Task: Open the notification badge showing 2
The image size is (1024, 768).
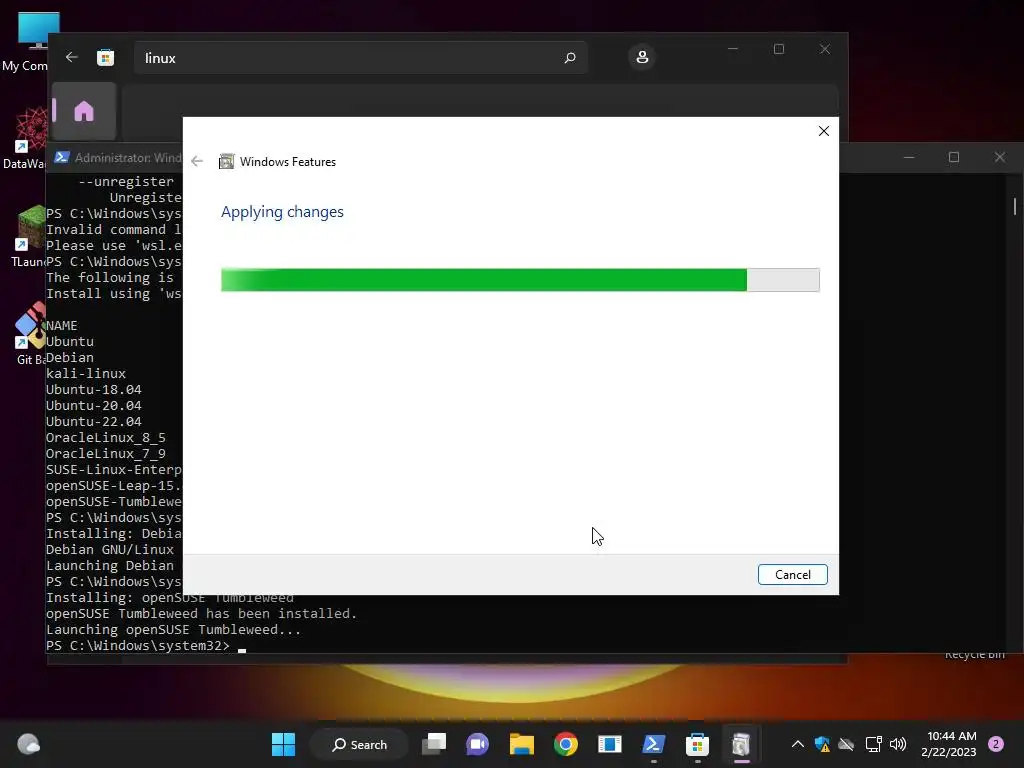Action: [x=996, y=744]
